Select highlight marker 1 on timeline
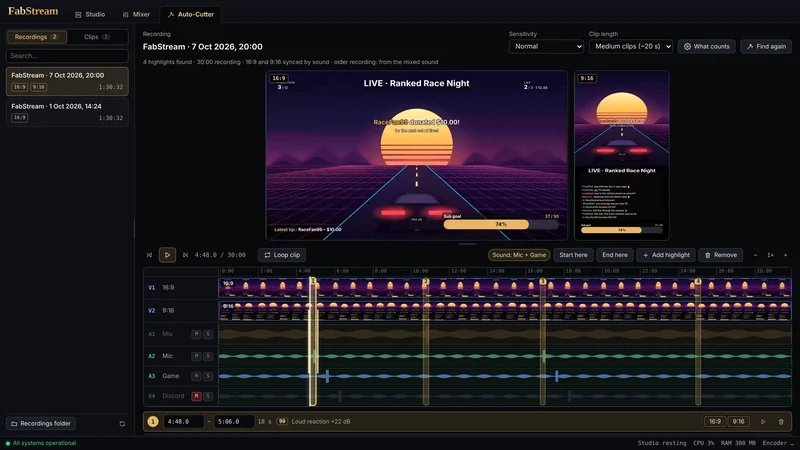Screen dimensions: 800x450 click(x=313, y=281)
